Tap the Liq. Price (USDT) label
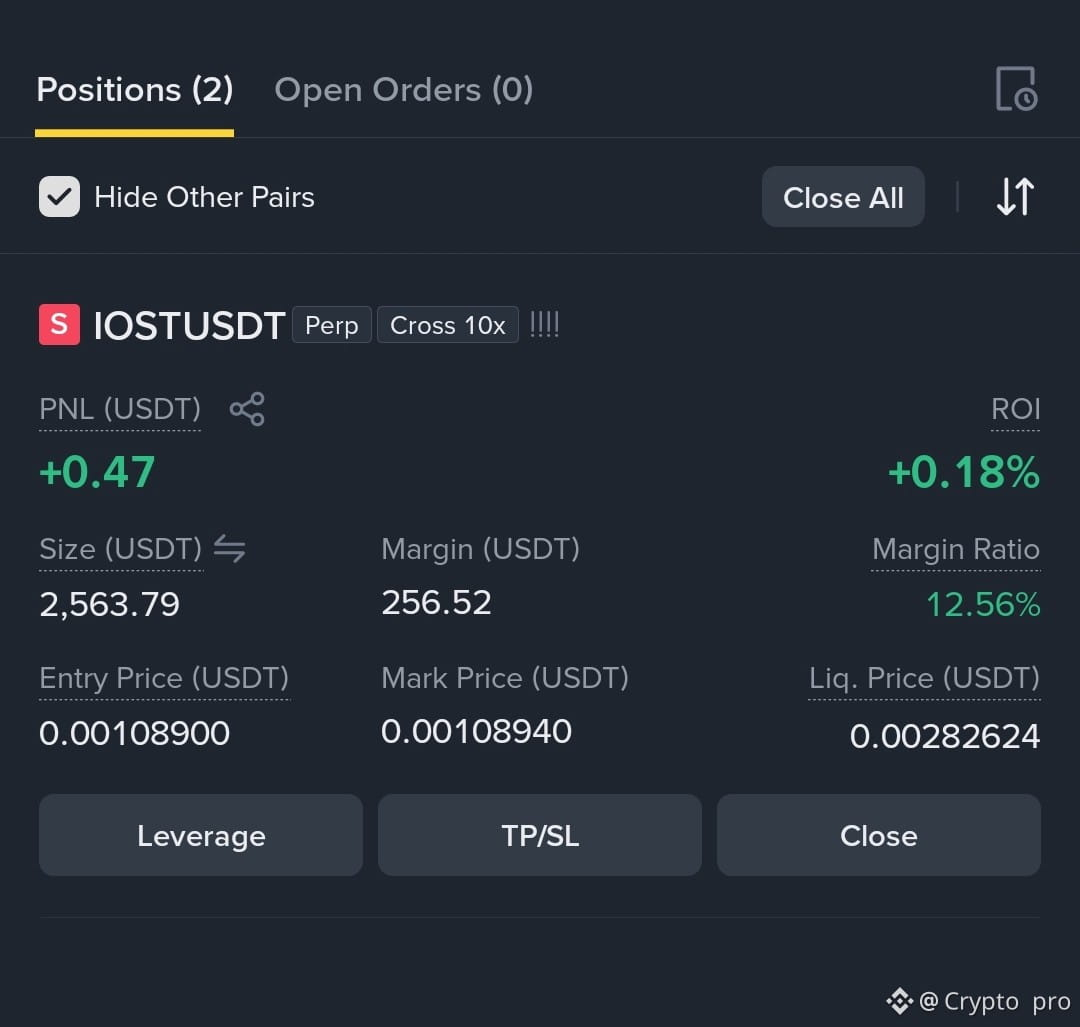 pyautogui.click(x=924, y=678)
